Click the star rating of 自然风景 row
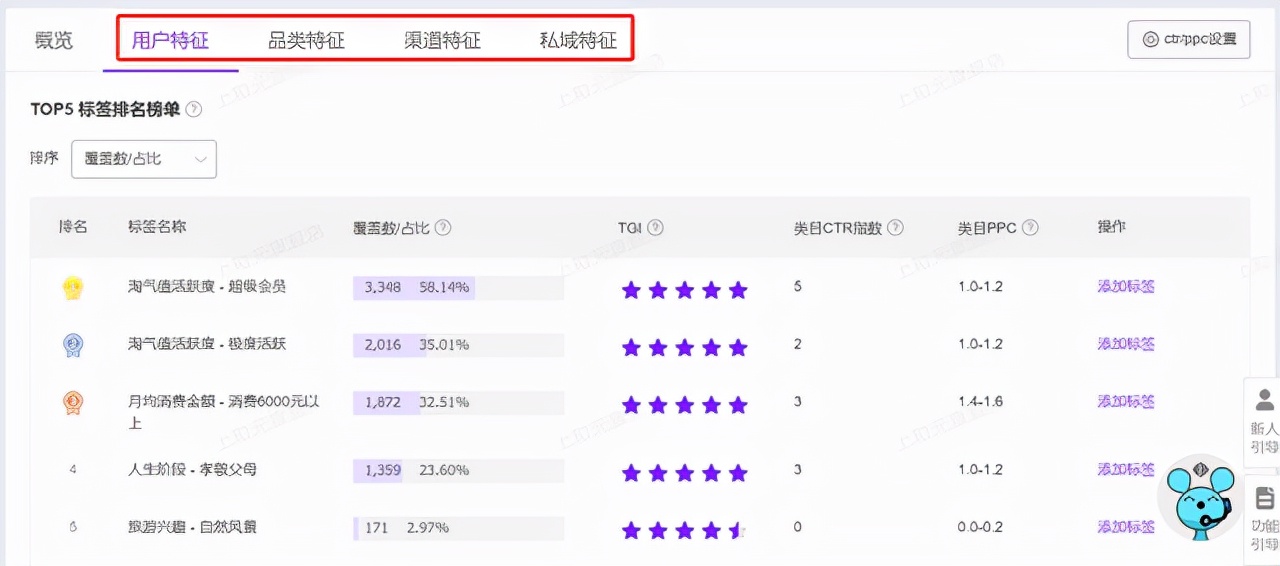Viewport: 1280px width, 566px height. point(685,530)
